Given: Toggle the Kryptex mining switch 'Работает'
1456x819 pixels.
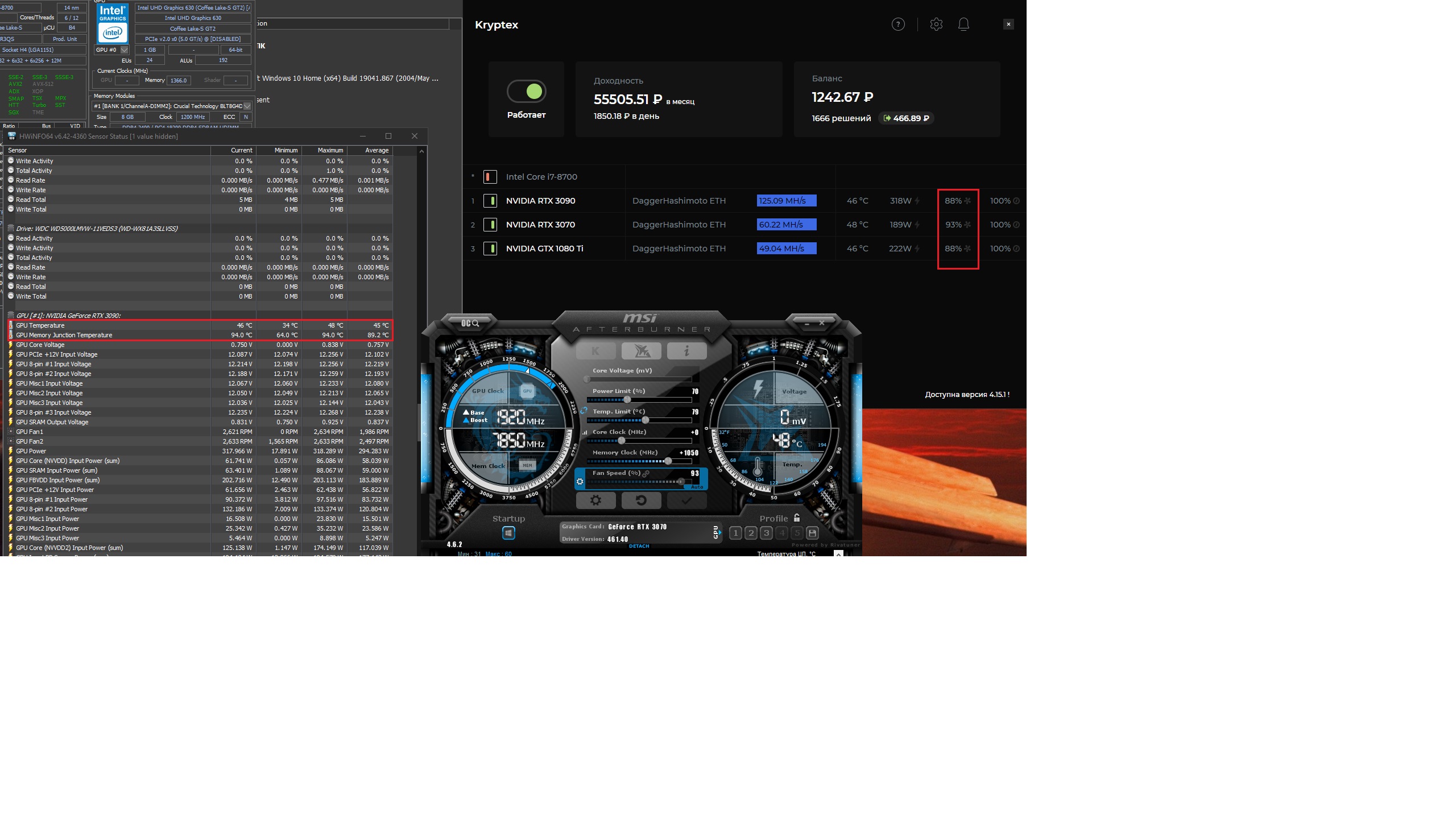Looking at the screenshot, I should tap(527, 91).
